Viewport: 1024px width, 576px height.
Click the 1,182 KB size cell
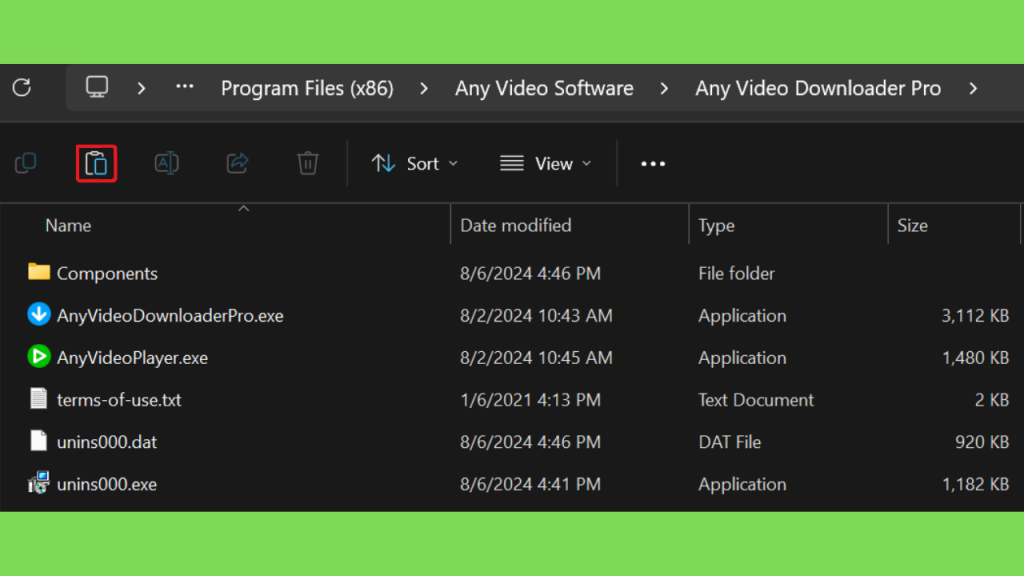tap(975, 484)
